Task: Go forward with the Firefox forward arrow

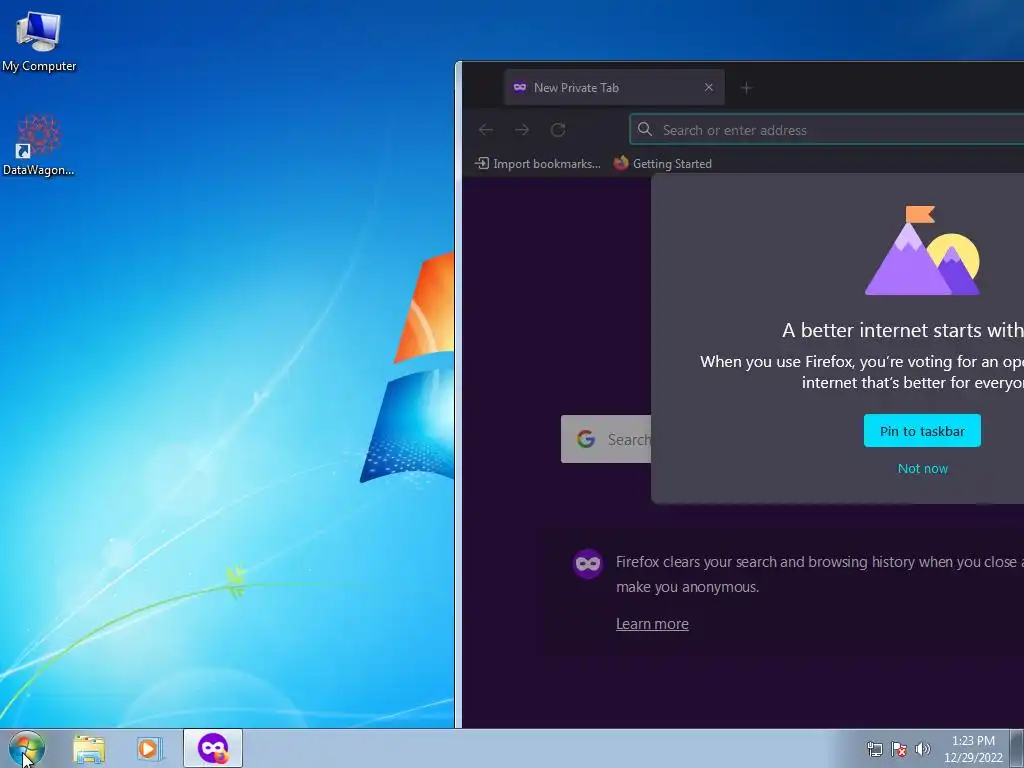Action: (x=522, y=130)
